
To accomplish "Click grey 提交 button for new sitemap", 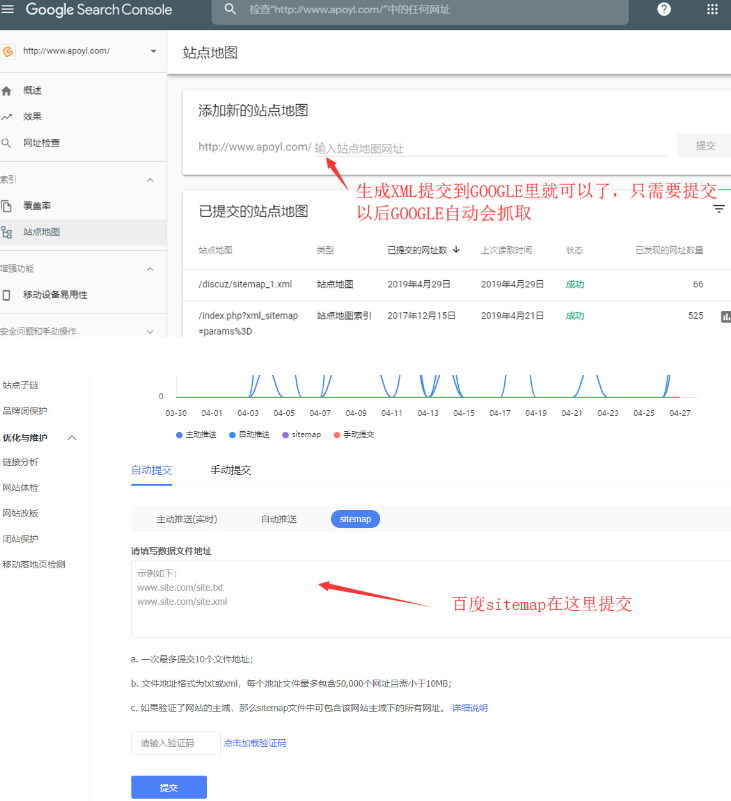I will tap(705, 146).
